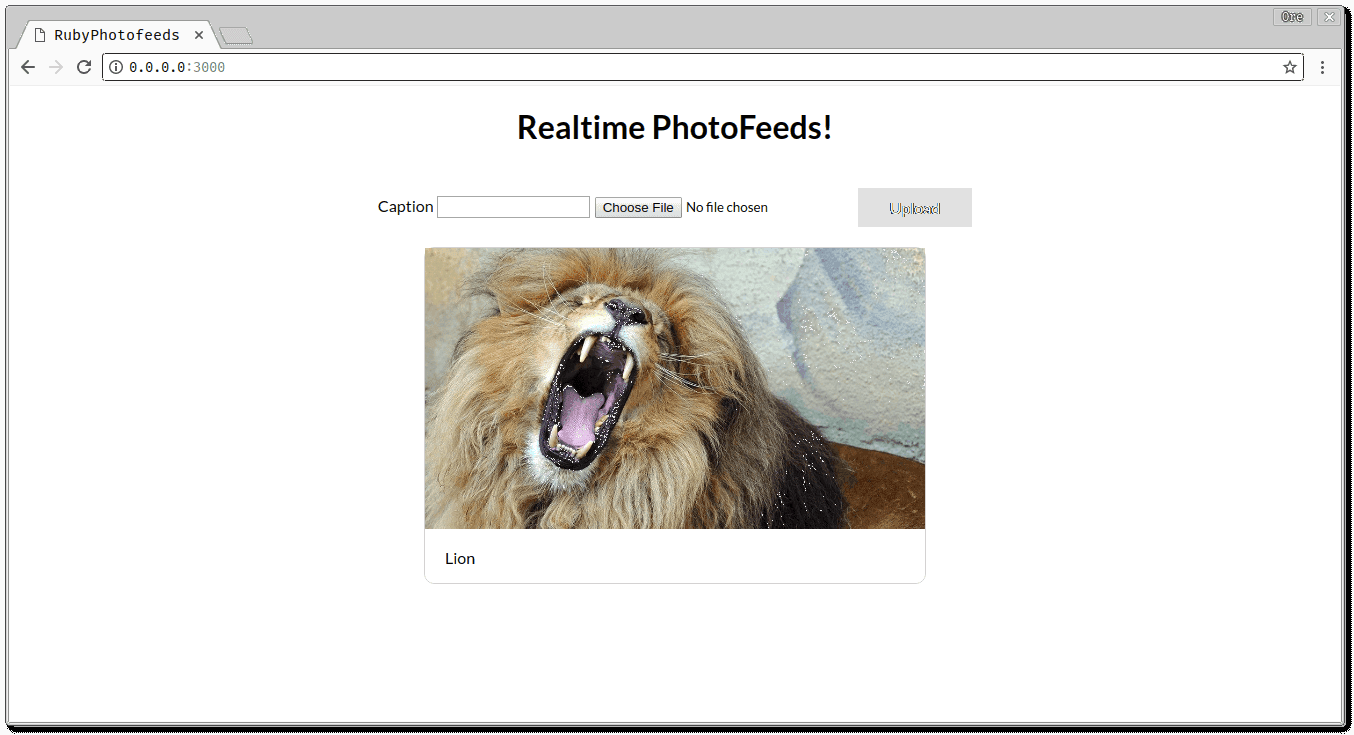1354x735 pixels.
Task: Bookmark this page with the star icon
Action: [x=1289, y=67]
